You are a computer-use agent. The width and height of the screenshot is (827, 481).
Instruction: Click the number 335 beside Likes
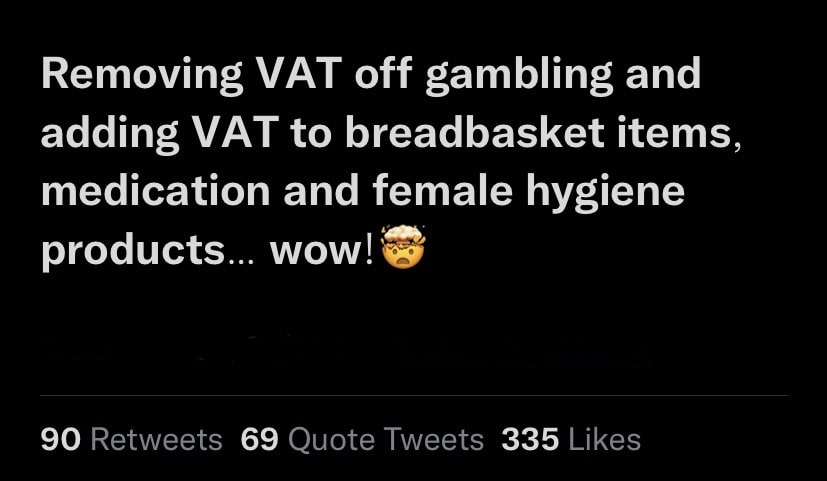529,439
